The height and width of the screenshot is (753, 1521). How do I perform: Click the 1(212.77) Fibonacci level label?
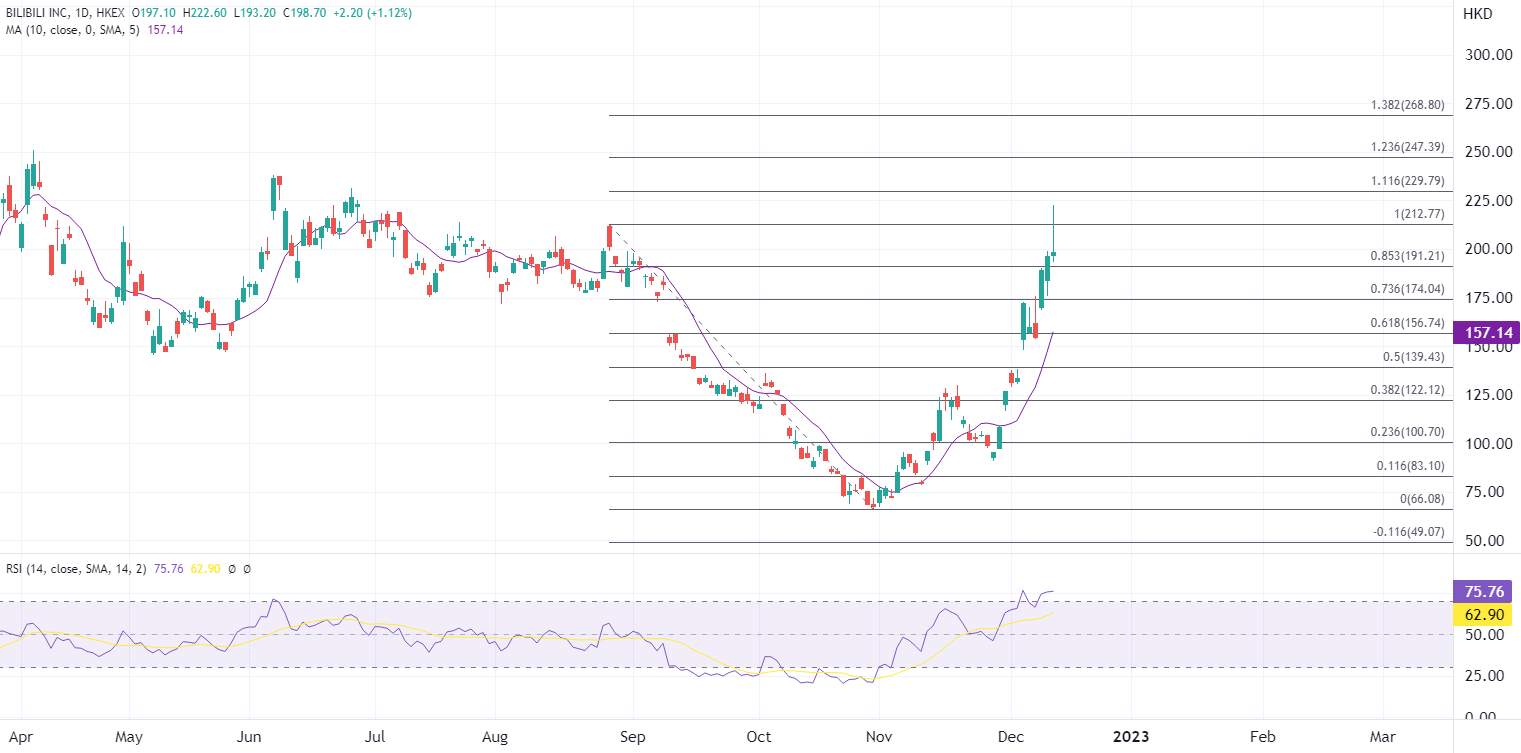[x=1419, y=214]
